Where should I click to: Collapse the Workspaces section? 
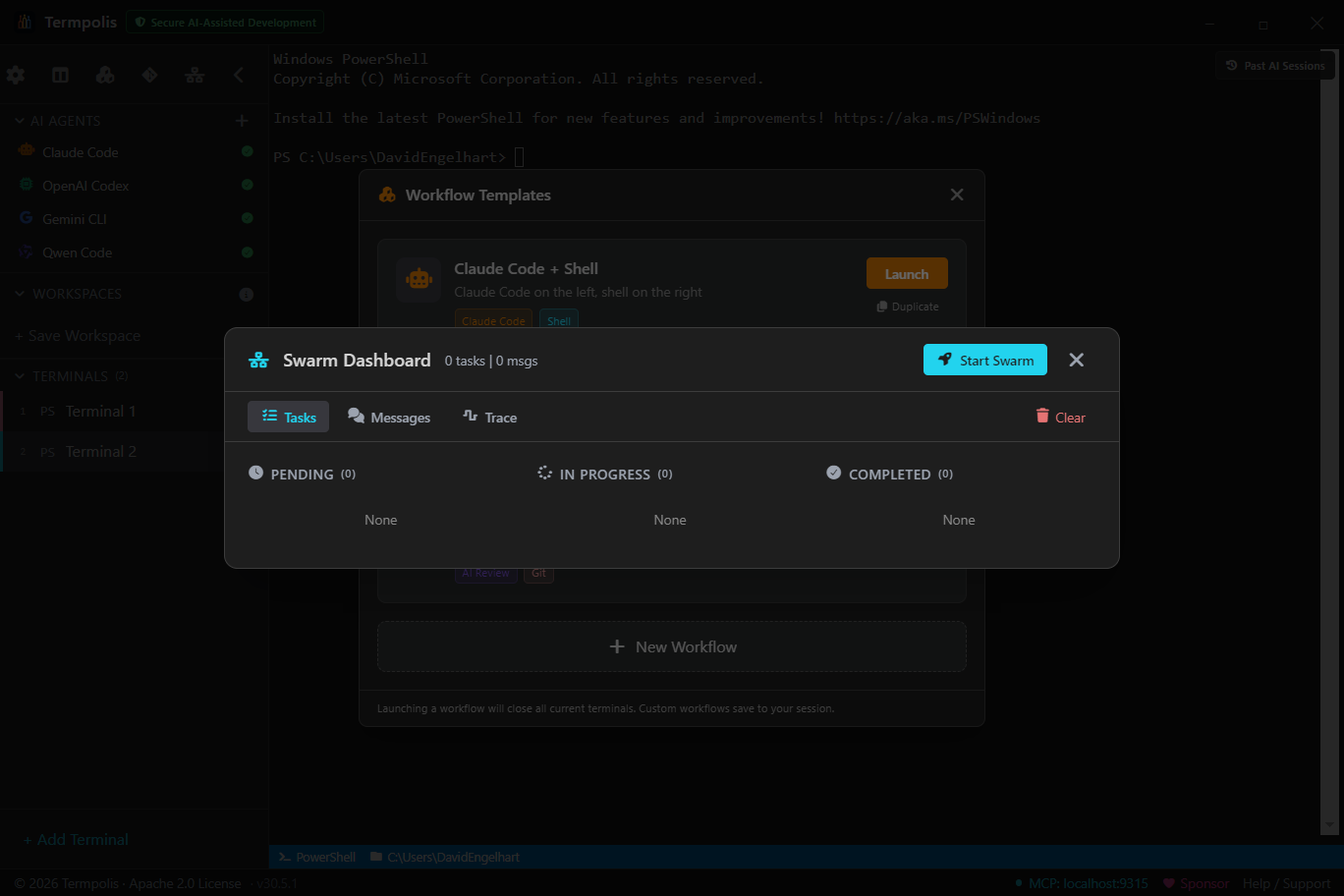click(x=20, y=294)
